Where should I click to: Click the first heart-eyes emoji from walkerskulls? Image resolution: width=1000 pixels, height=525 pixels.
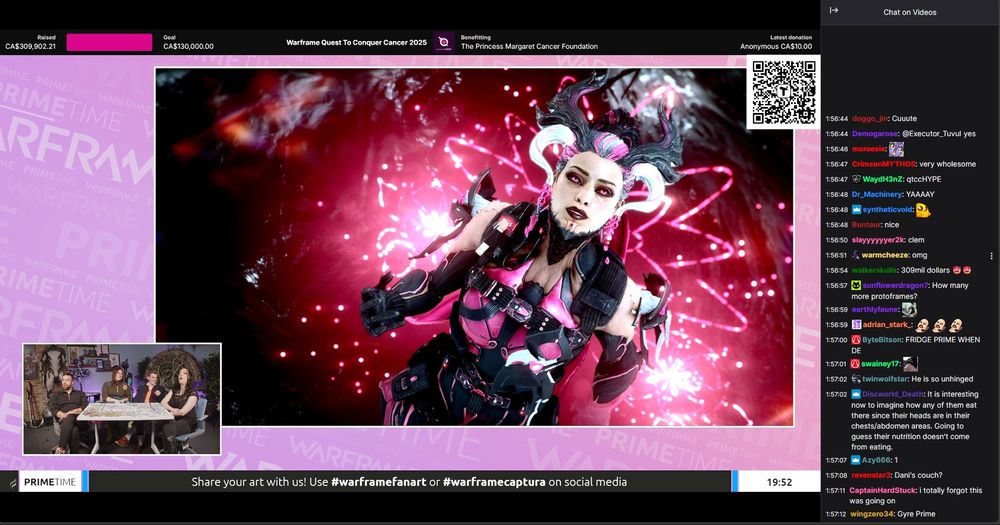[x=957, y=270]
